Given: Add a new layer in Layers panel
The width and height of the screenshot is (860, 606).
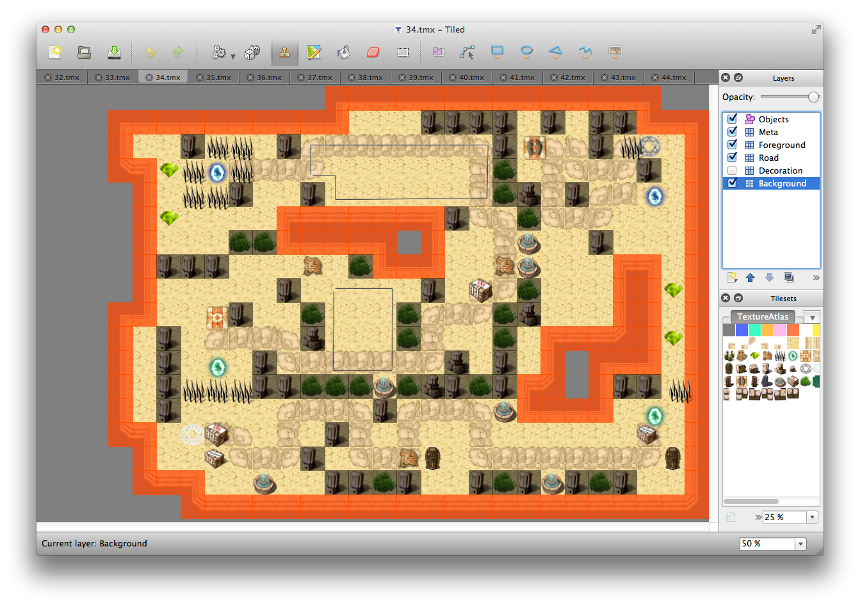Looking at the screenshot, I should click(732, 277).
